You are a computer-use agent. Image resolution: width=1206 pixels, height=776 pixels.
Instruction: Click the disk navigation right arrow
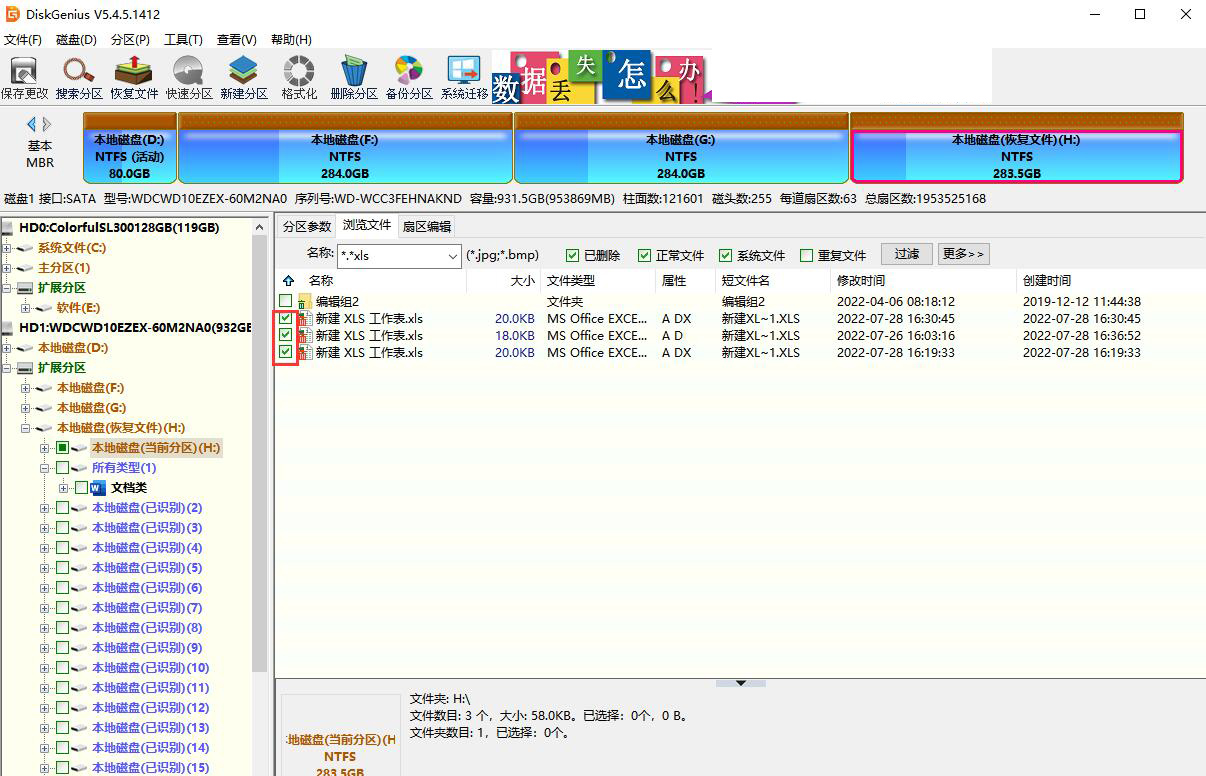[46, 124]
